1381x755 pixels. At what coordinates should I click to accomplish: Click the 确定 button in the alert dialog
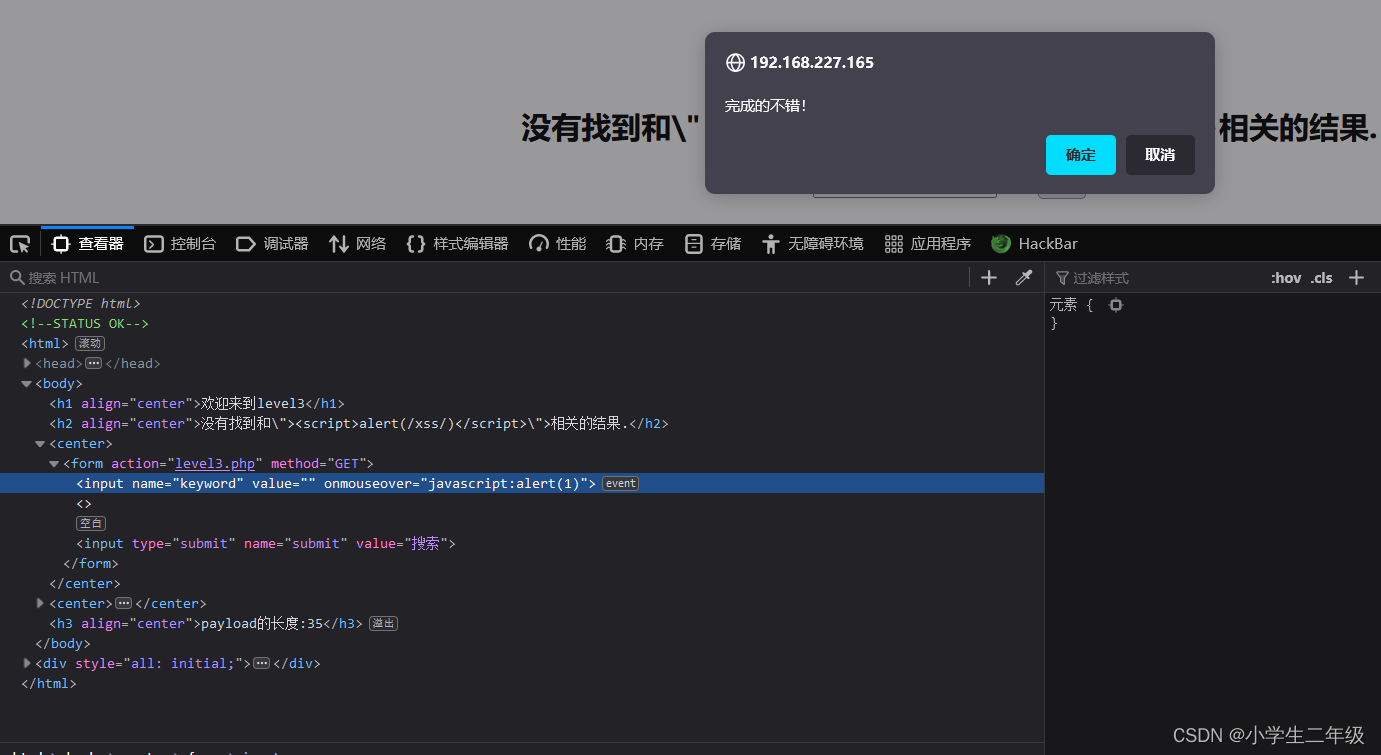click(1081, 155)
